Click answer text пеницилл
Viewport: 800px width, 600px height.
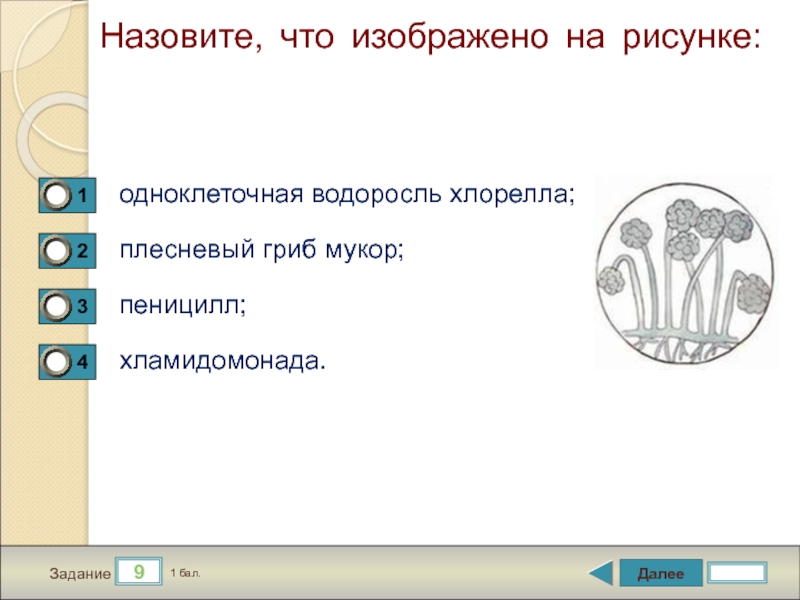183,306
